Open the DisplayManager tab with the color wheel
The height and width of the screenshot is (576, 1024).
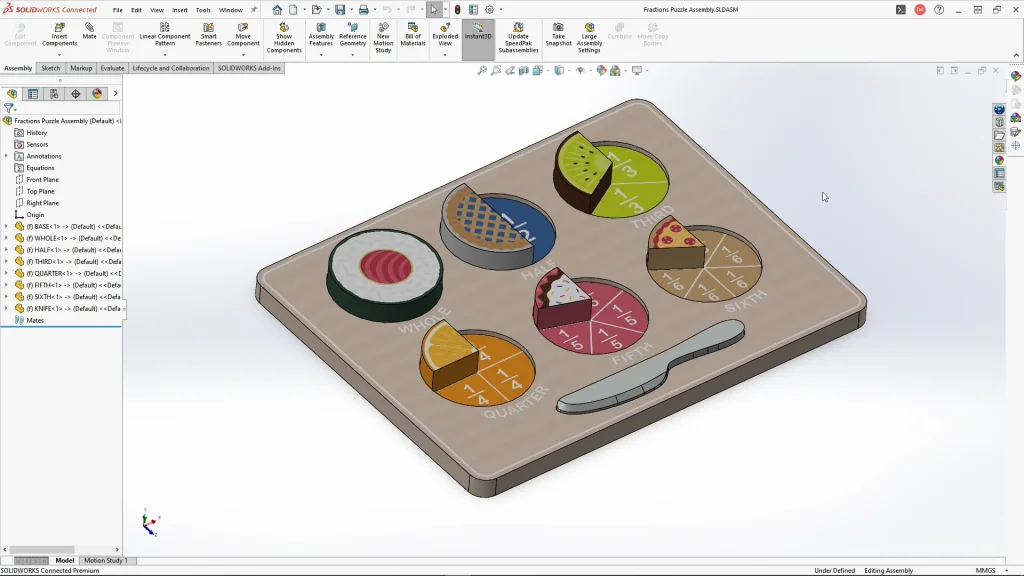coord(97,94)
